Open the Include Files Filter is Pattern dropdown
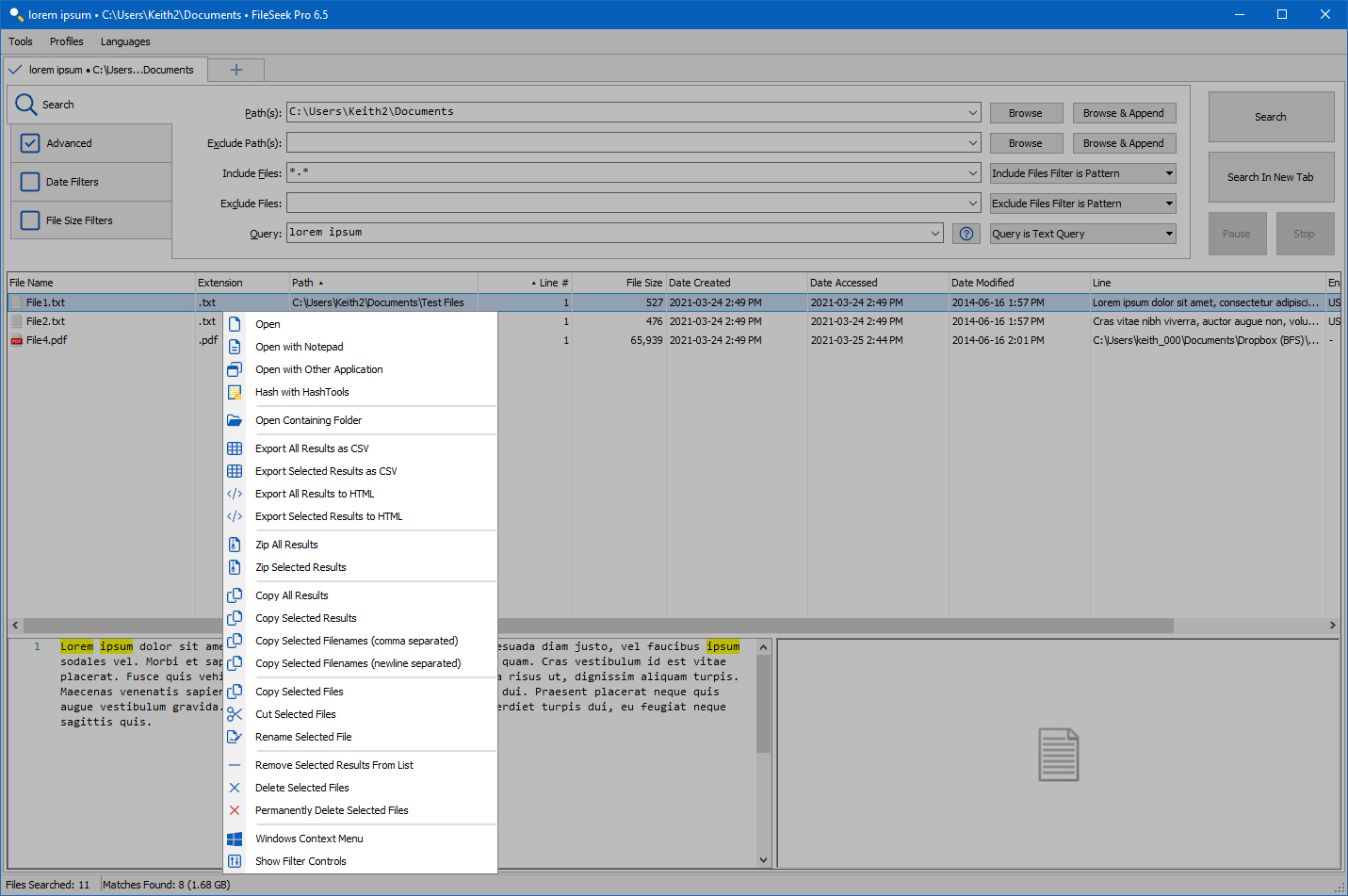This screenshot has width=1348, height=896. coord(1083,173)
